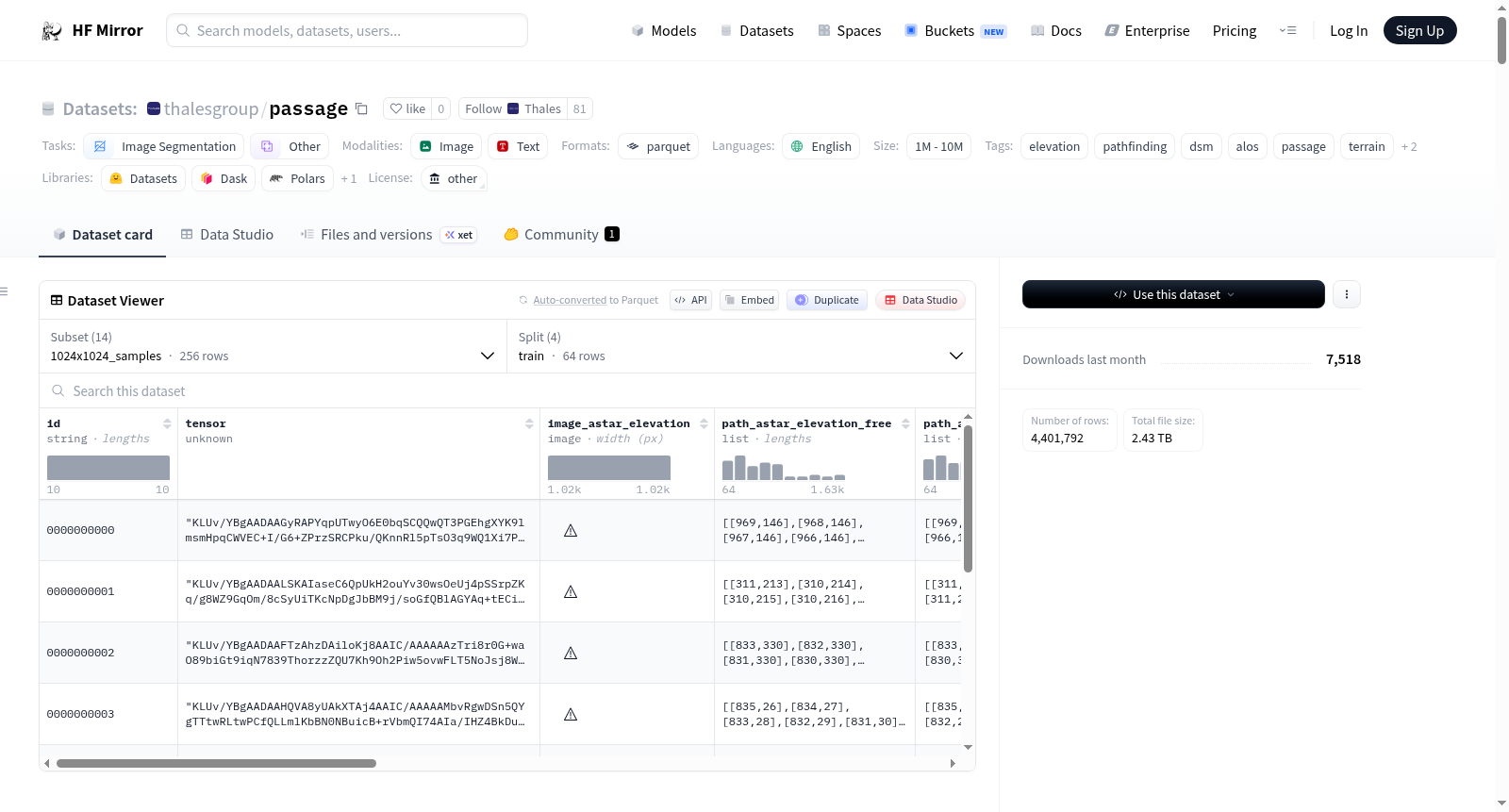Viewport: 1509px width, 812px height.
Task: Duplicate this dataset
Action: click(827, 300)
